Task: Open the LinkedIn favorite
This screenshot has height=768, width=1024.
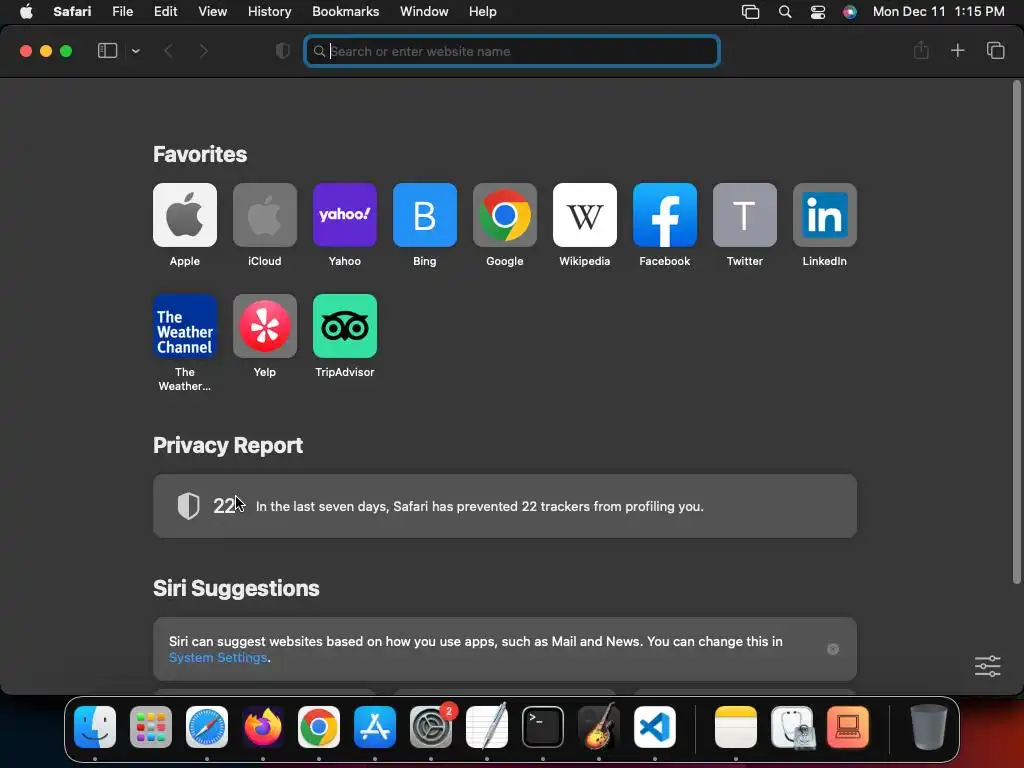Action: tap(825, 215)
